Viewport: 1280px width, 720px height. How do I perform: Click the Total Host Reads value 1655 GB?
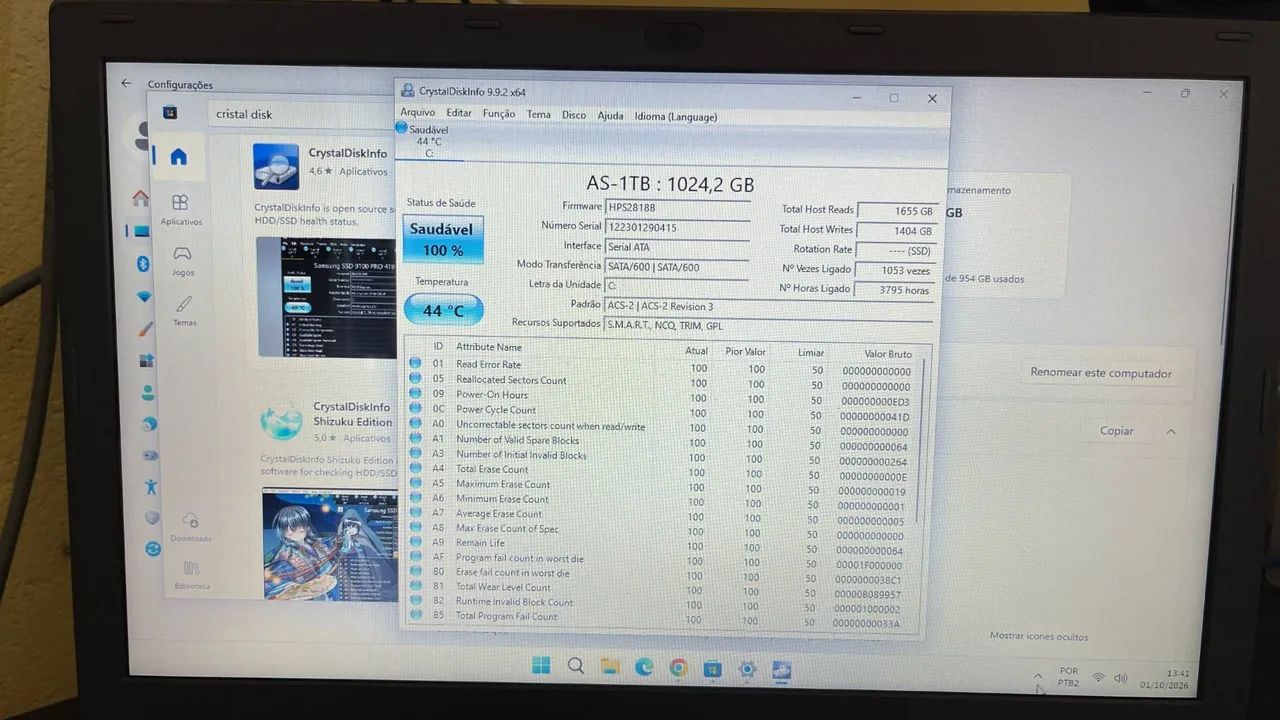(896, 211)
